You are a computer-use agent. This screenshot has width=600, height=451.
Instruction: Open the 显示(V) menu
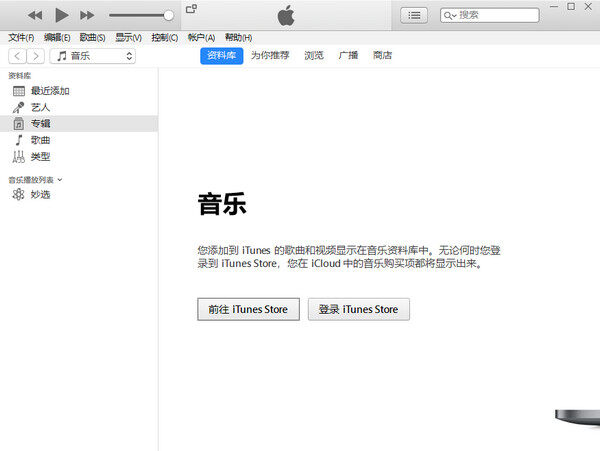(x=128, y=37)
